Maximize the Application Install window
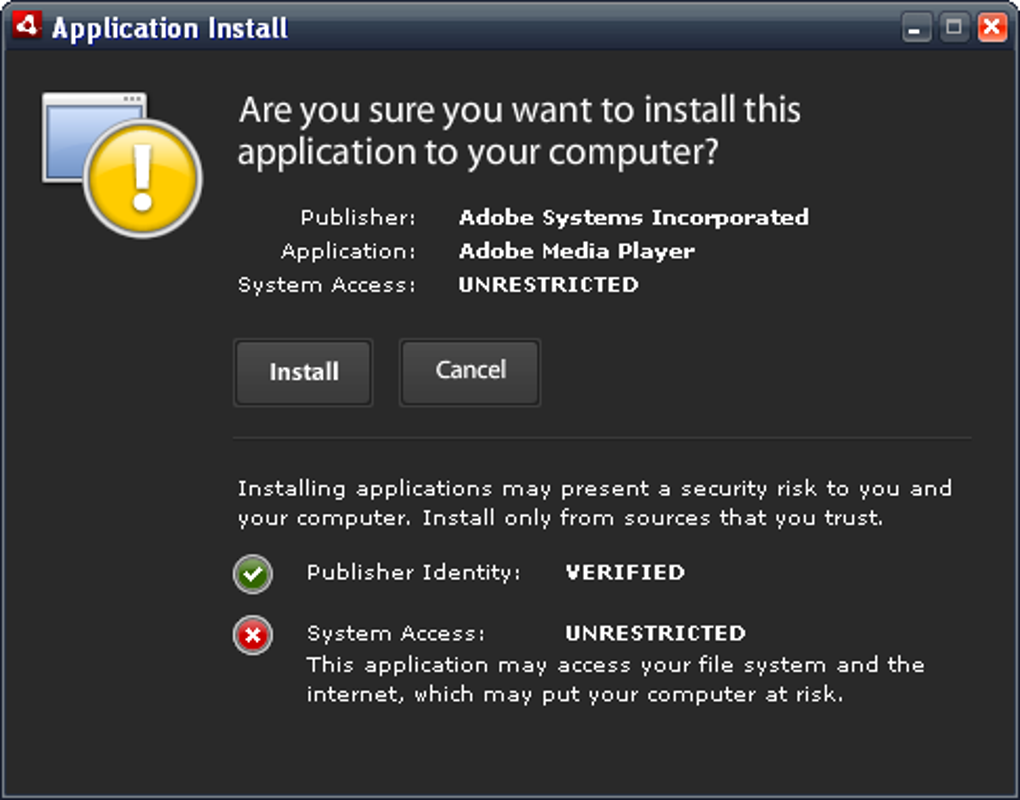Image resolution: width=1020 pixels, height=800 pixels. point(953,28)
